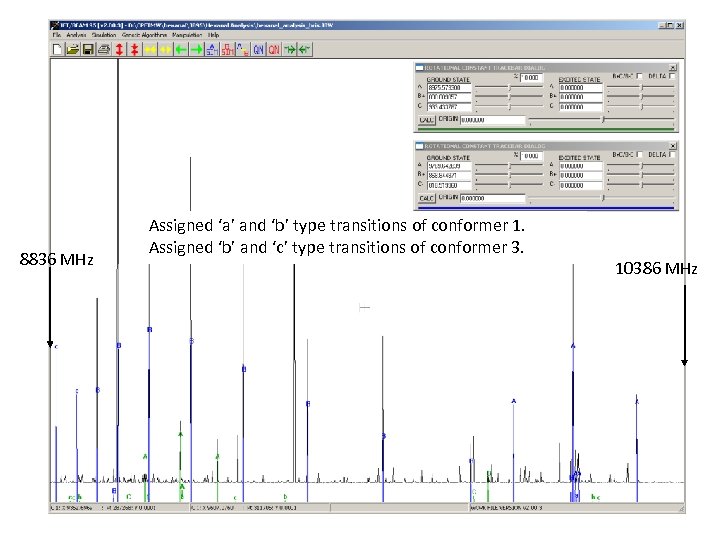Click the blue QN quantum numbers icon
The width and height of the screenshot is (720, 540).
[x=259, y=50]
